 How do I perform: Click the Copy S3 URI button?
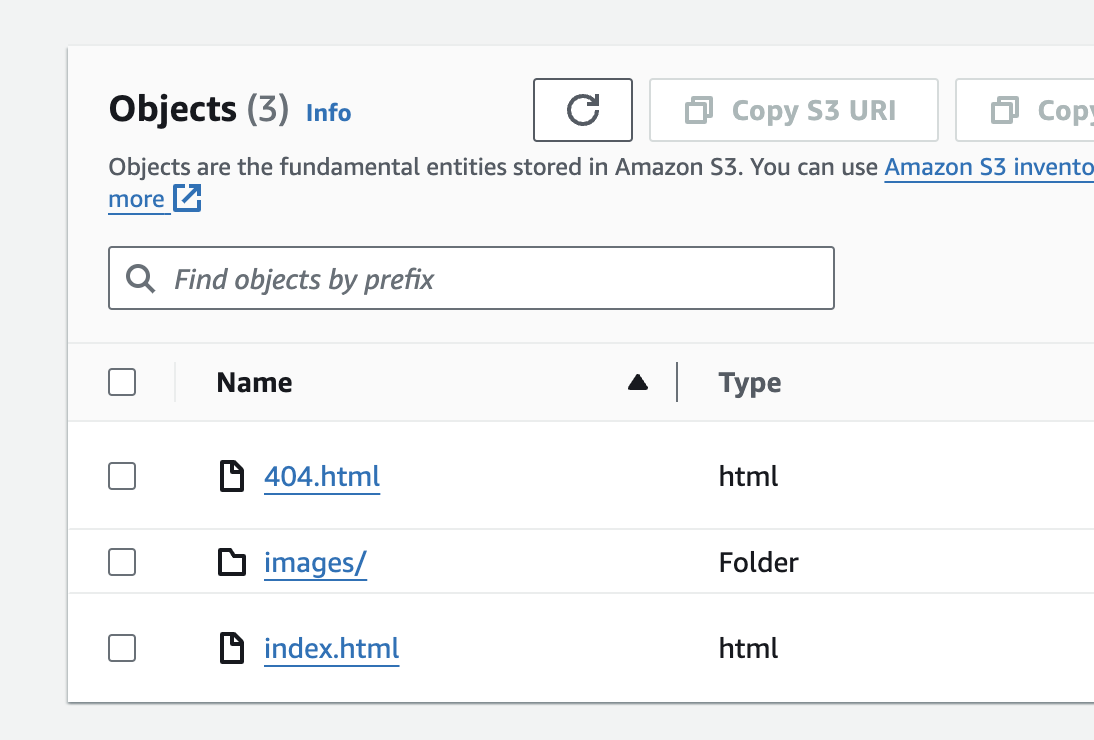[x=794, y=110]
